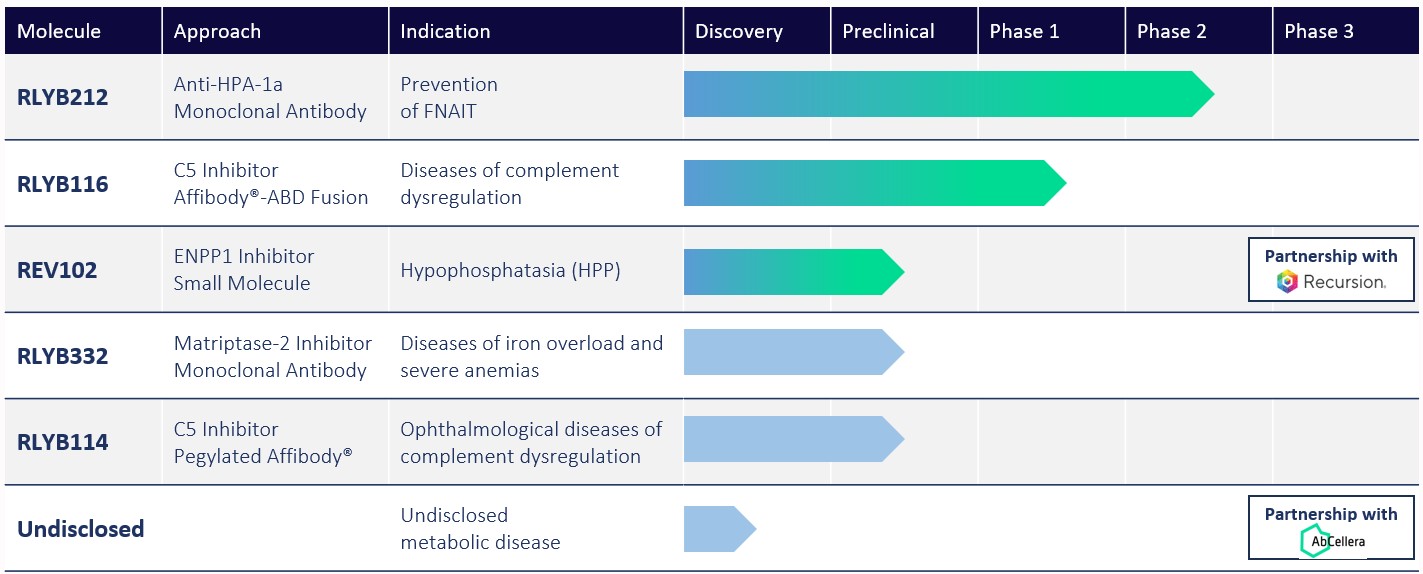This screenshot has height=574, width=1423.
Task: Select the RLYB212 molecule name
Action: point(63,98)
